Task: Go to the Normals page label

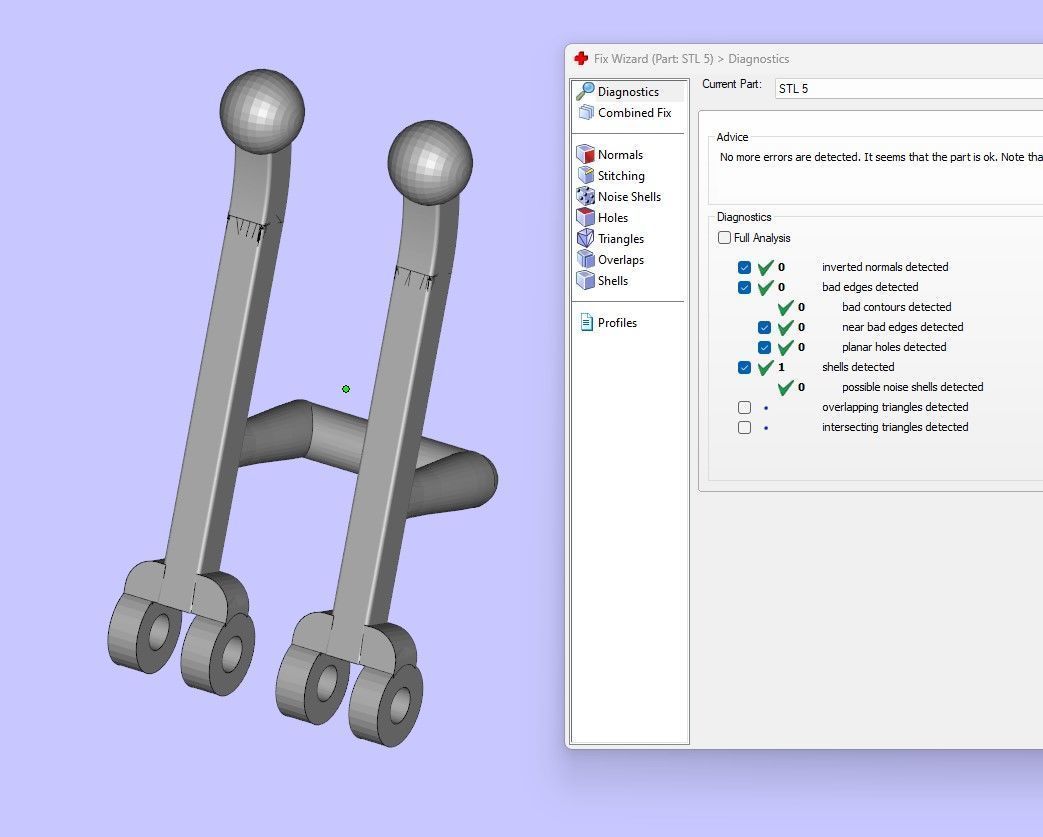Action: [x=620, y=154]
